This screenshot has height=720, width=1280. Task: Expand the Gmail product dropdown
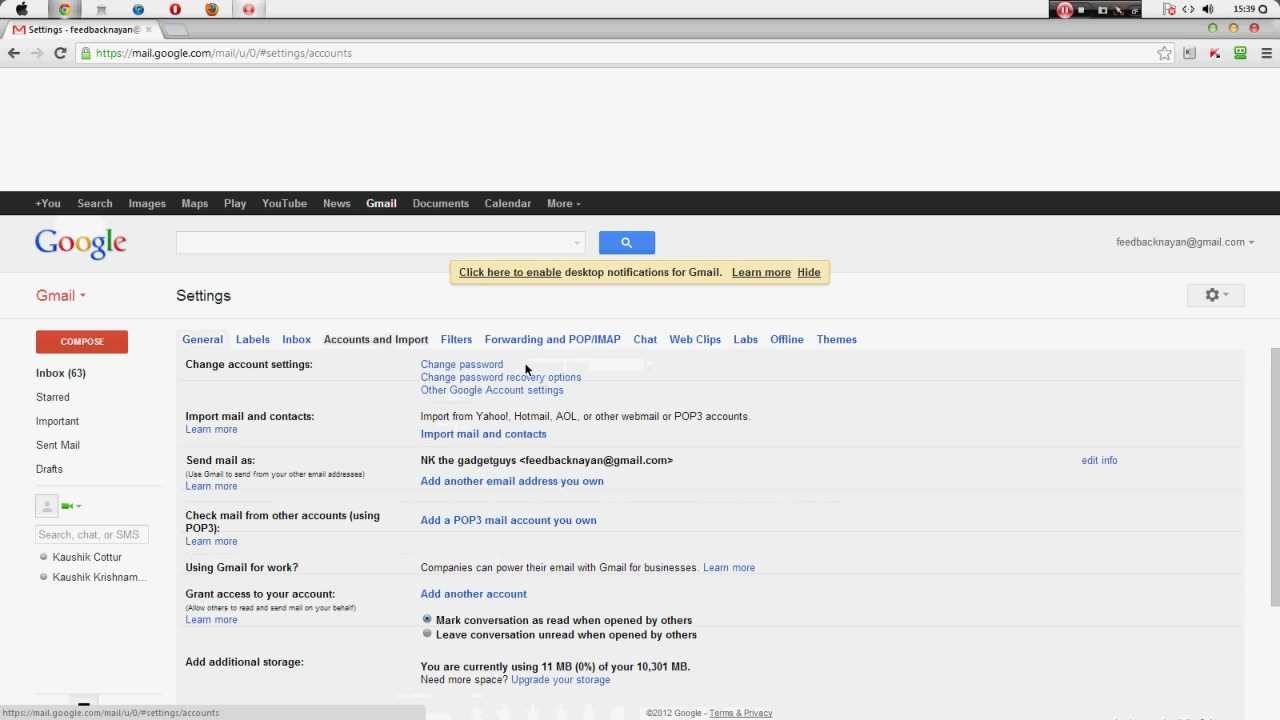coord(61,295)
